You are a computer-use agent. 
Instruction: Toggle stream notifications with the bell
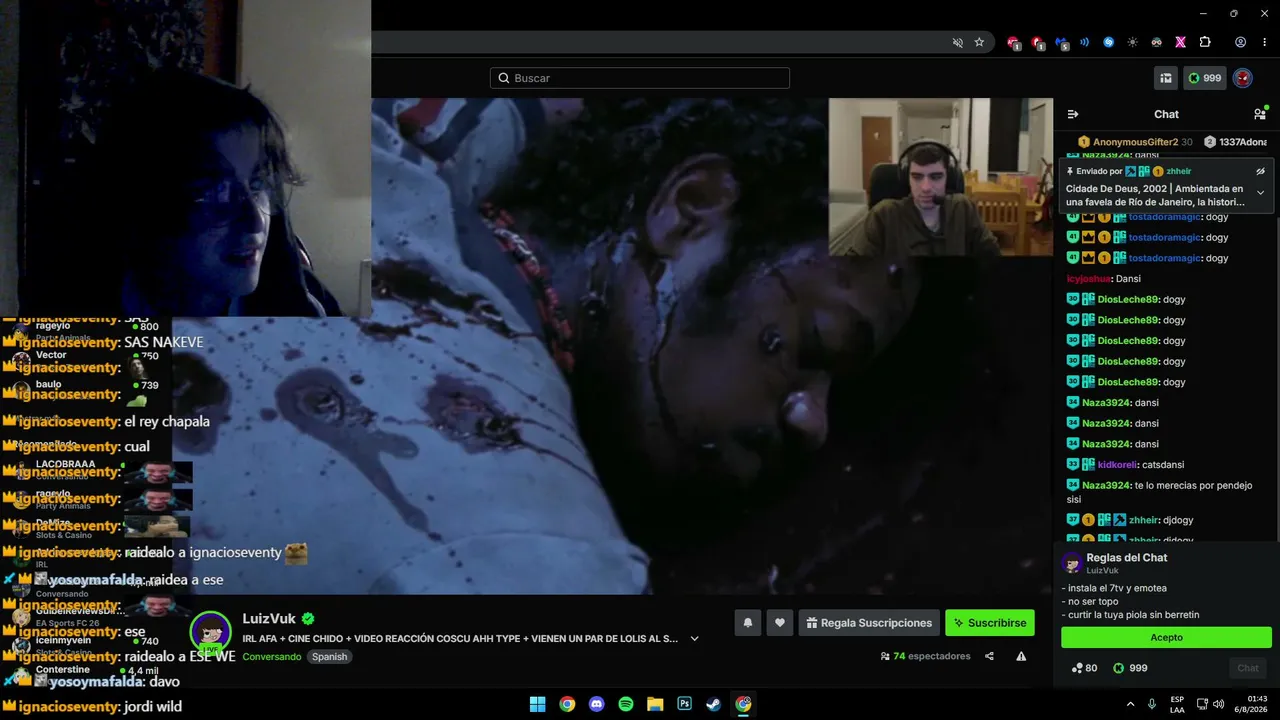747,623
